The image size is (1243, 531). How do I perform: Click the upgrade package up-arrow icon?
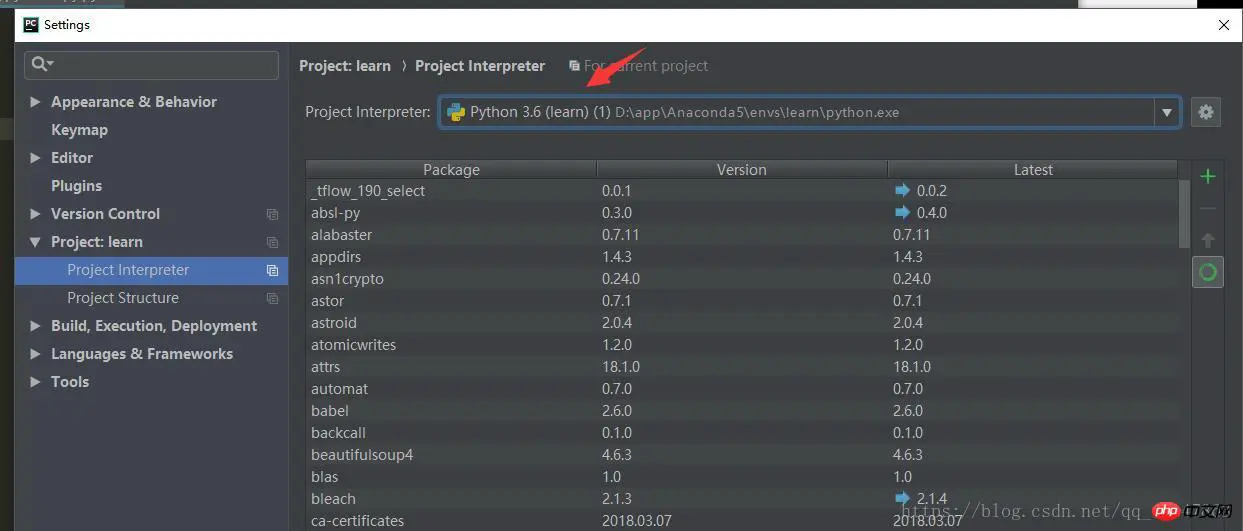1208,240
